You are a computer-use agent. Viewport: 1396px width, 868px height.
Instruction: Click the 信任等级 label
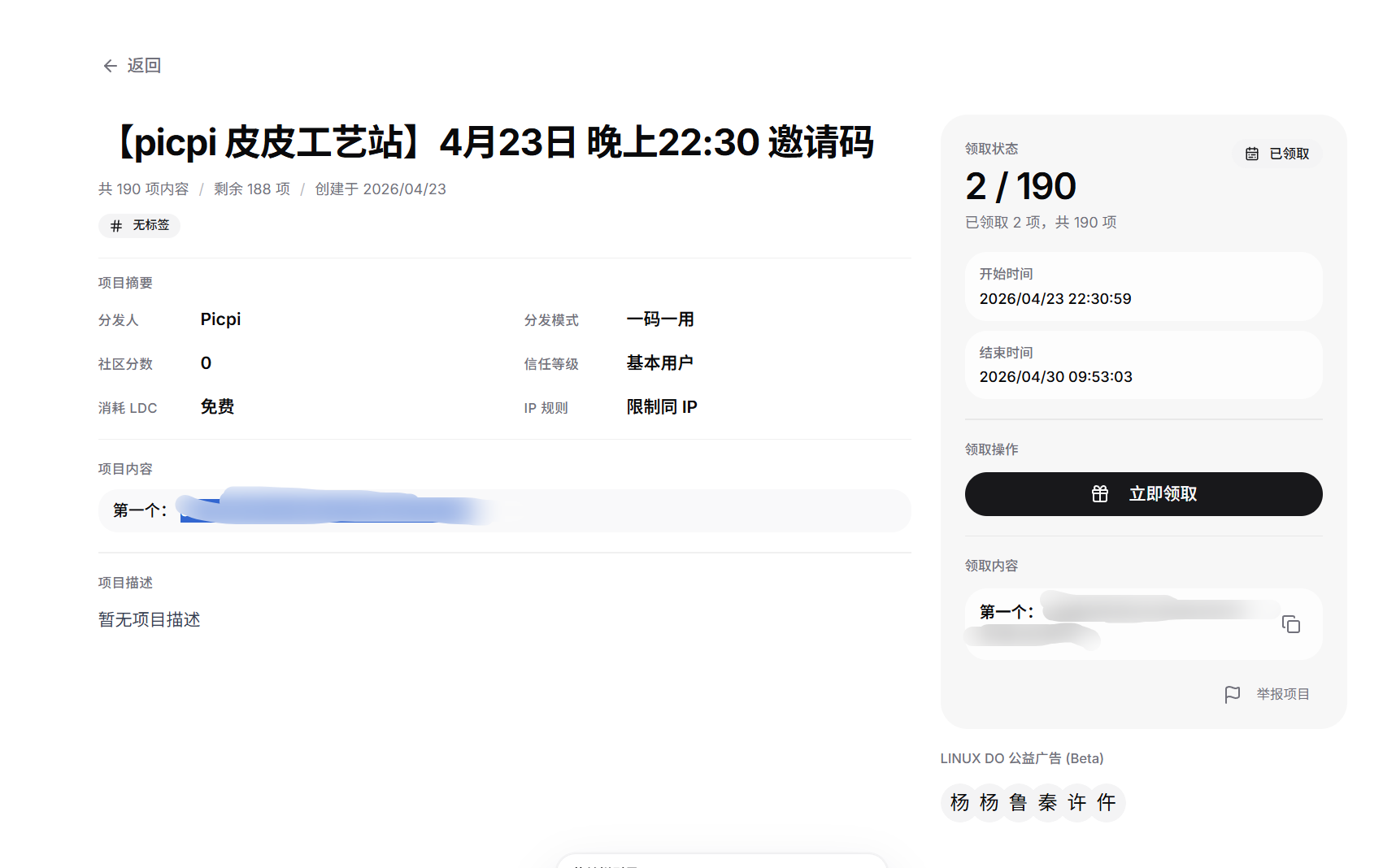(551, 364)
